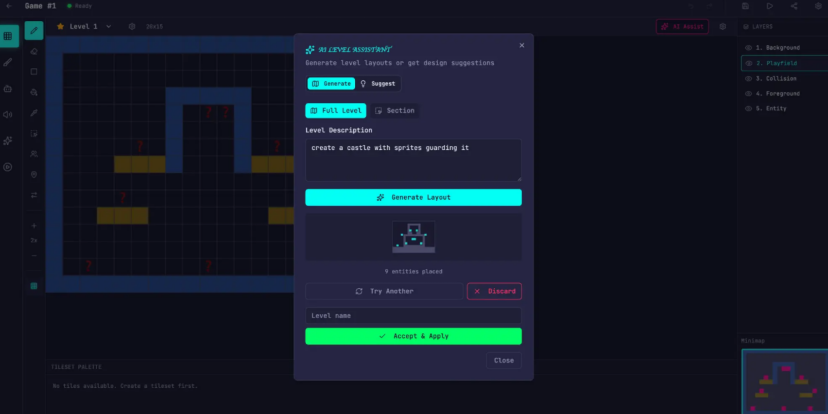
Task: Click the generated castle layout preview thumbnail
Action: click(413, 237)
